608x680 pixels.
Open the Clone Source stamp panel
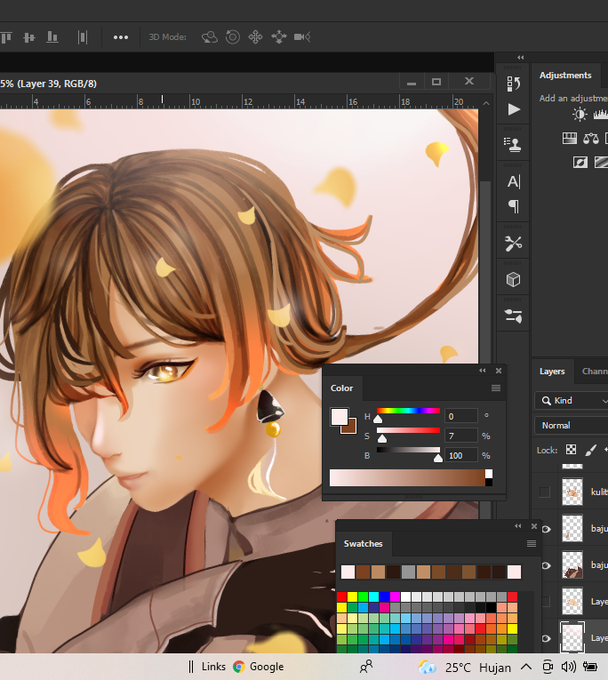click(x=513, y=144)
